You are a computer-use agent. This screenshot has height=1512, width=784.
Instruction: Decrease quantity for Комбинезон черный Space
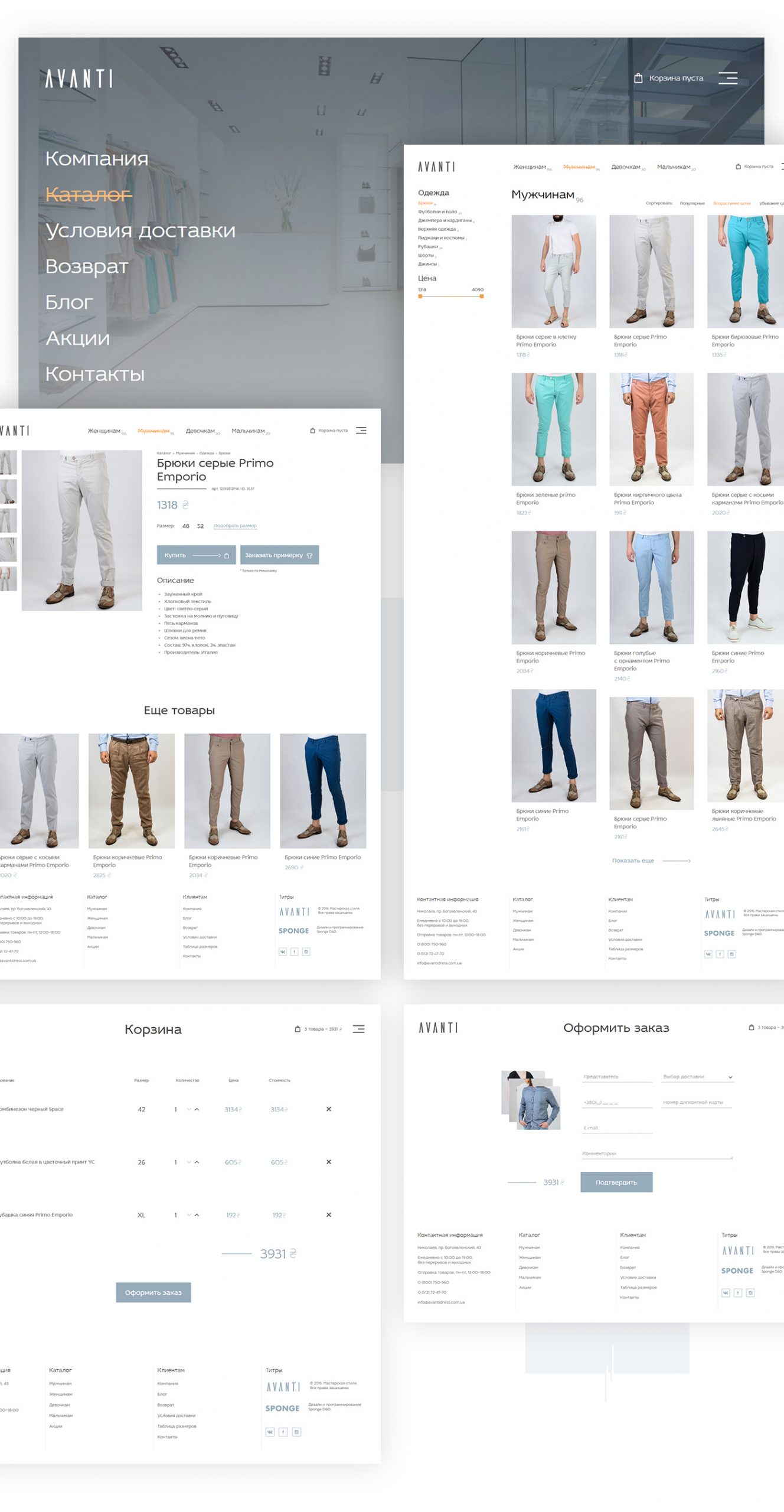189,1109
